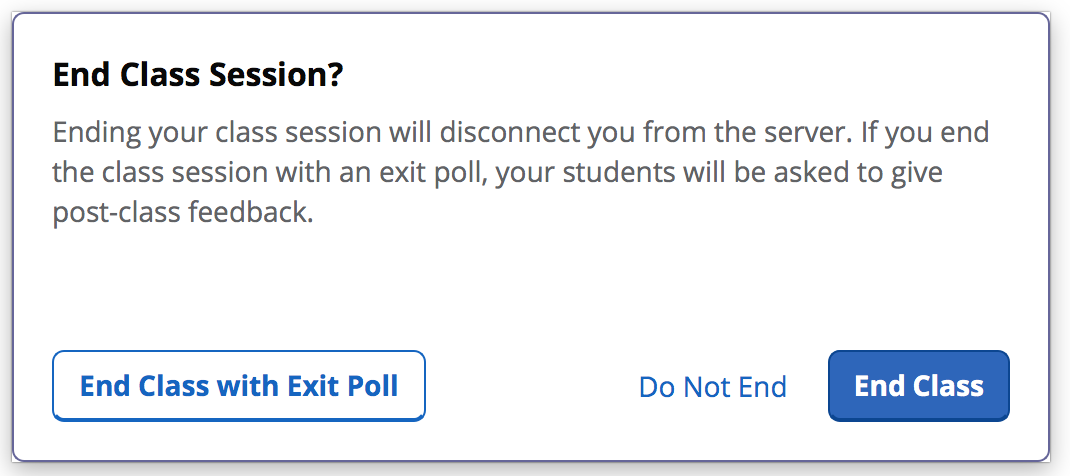
Task: Hit the Do Not End text link
Action: 712,387
